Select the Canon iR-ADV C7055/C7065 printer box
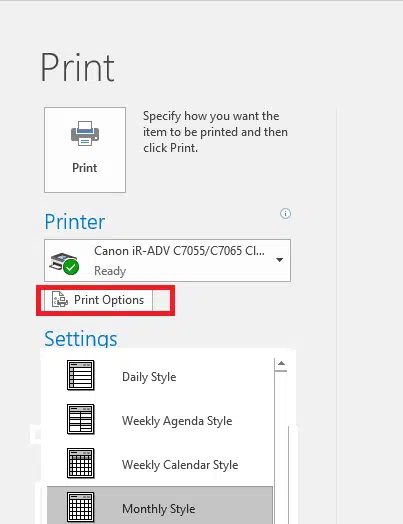Image resolution: width=403 pixels, height=524 pixels. [167, 260]
